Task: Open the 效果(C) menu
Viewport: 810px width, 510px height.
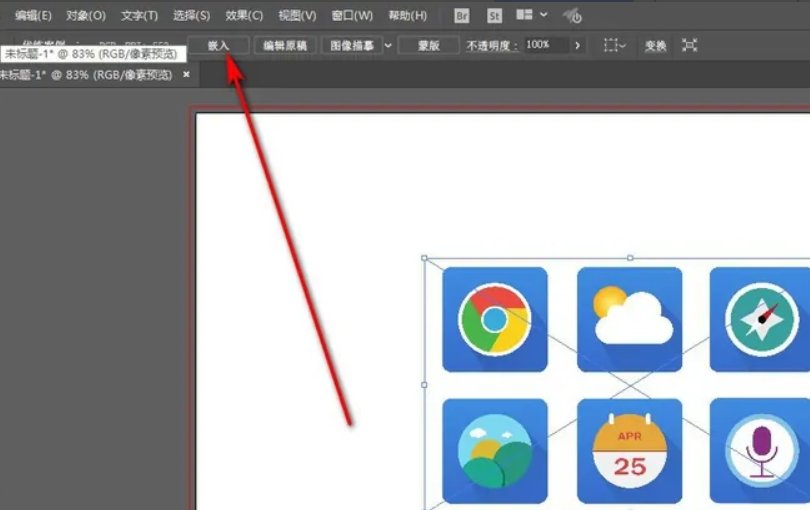Action: (x=244, y=16)
